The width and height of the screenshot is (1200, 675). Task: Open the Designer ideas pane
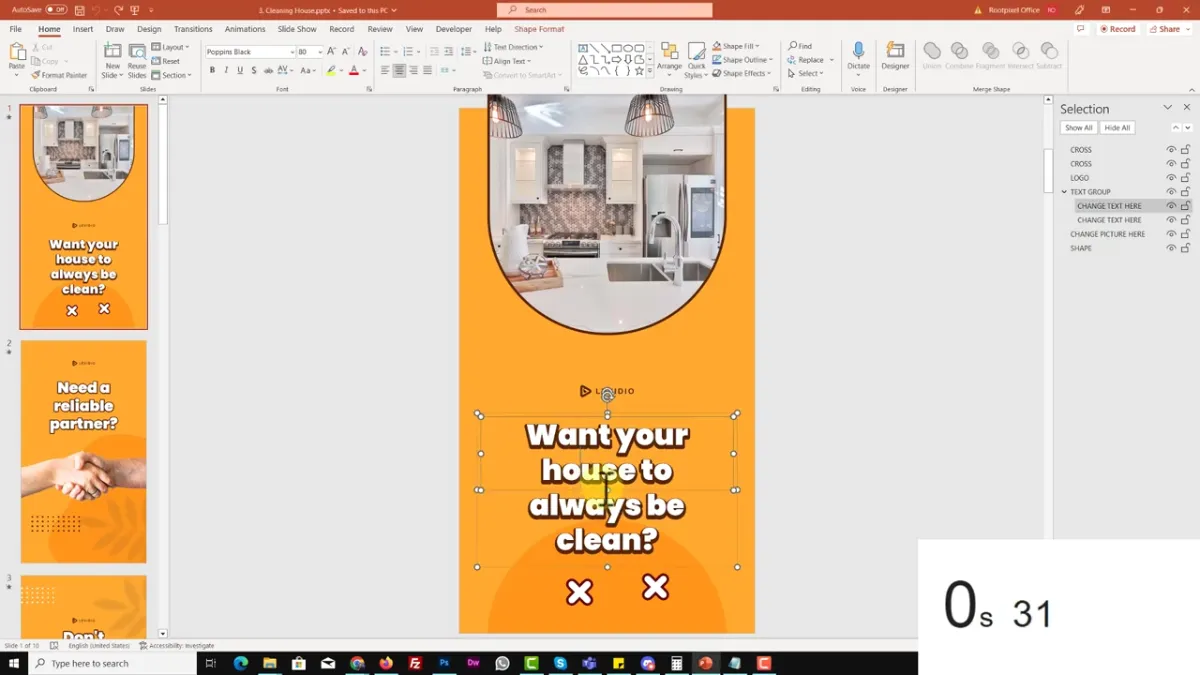point(895,57)
